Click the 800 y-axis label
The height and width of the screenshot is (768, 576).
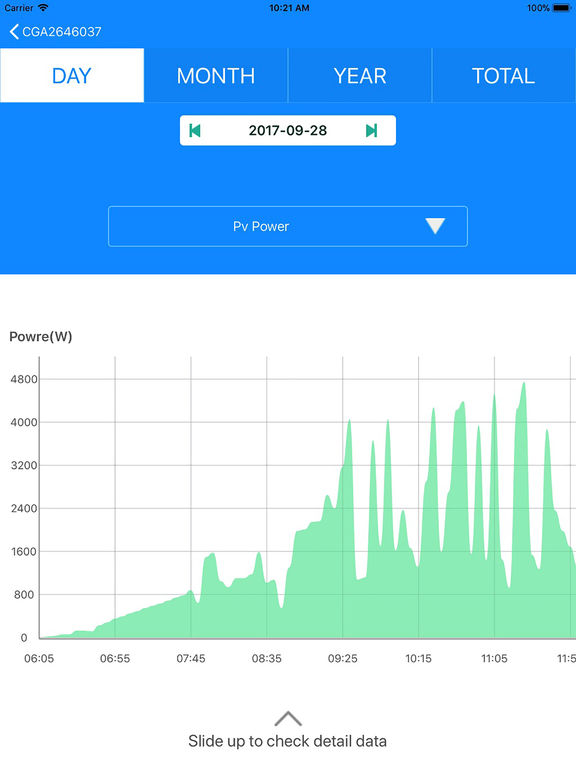tap(24, 595)
